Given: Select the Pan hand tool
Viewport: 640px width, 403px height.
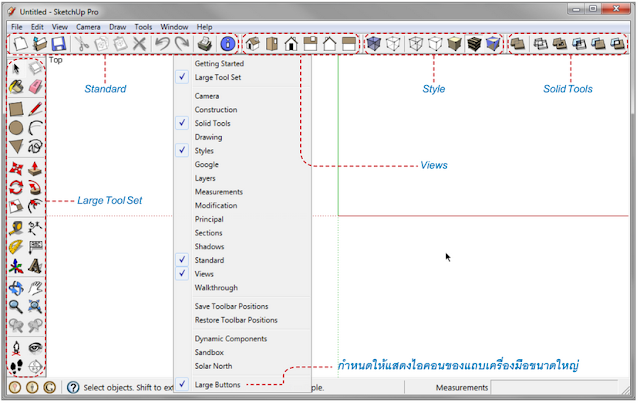Looking at the screenshot, I should coord(36,288).
